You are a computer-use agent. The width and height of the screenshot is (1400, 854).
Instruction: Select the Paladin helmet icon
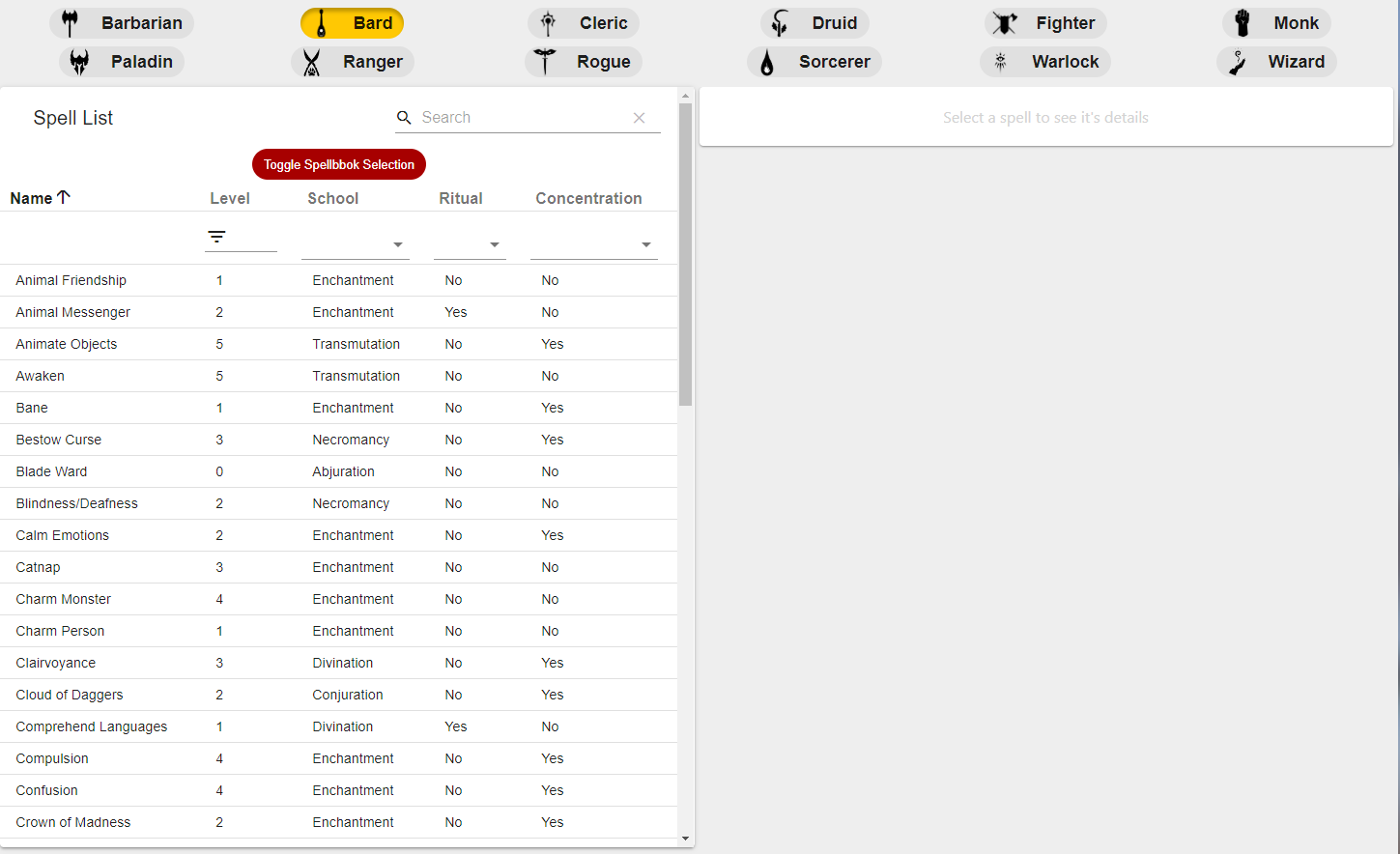79,62
